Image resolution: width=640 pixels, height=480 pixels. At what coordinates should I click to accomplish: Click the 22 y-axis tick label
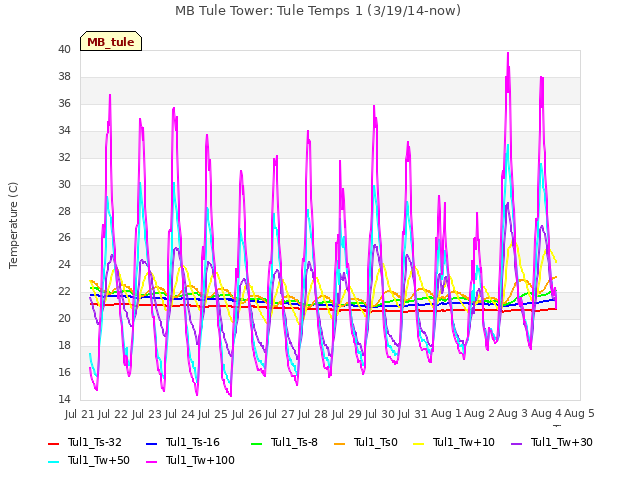[x=64, y=291]
